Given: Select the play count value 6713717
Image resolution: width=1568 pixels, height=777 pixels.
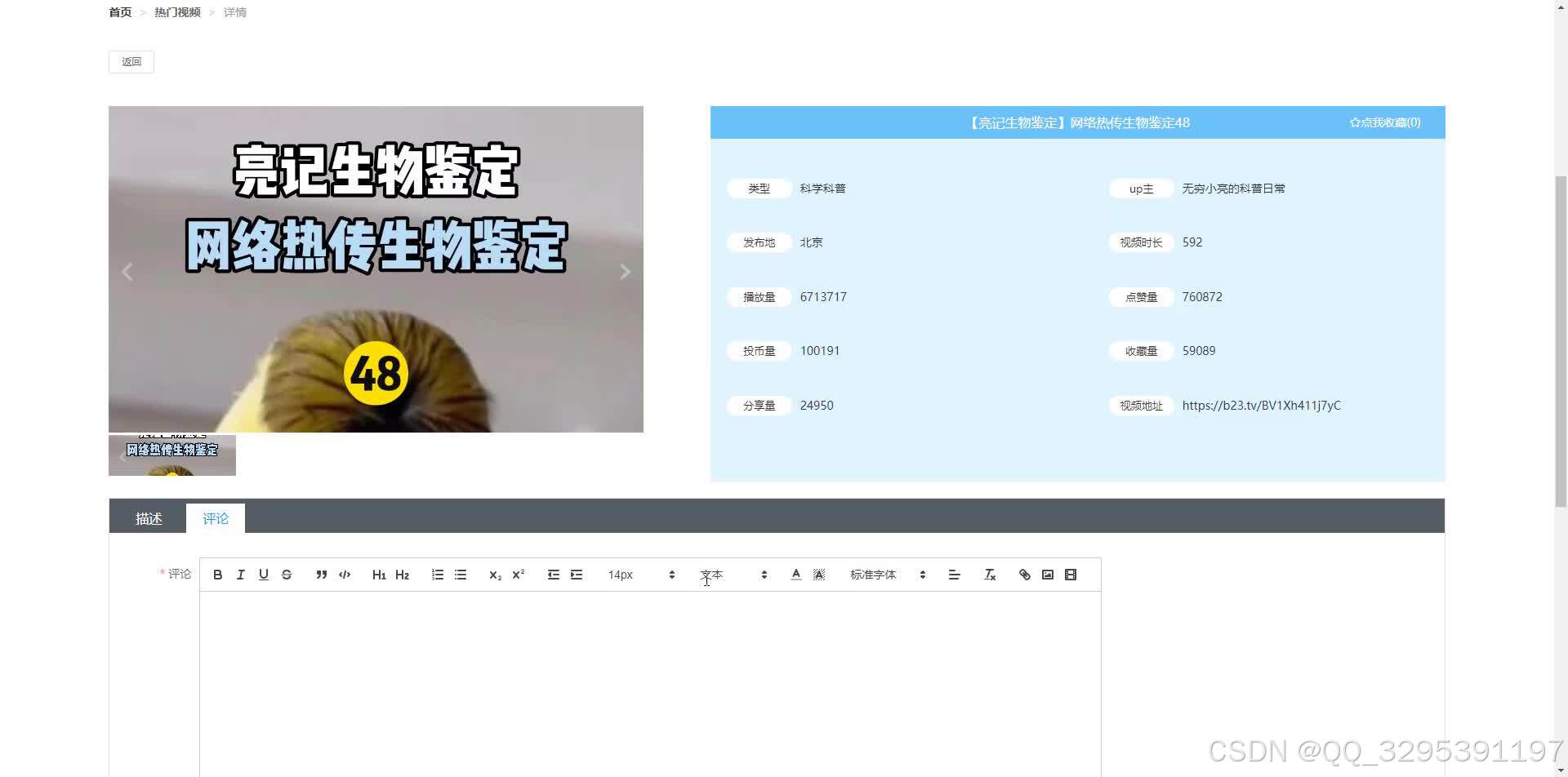Looking at the screenshot, I should point(823,297).
